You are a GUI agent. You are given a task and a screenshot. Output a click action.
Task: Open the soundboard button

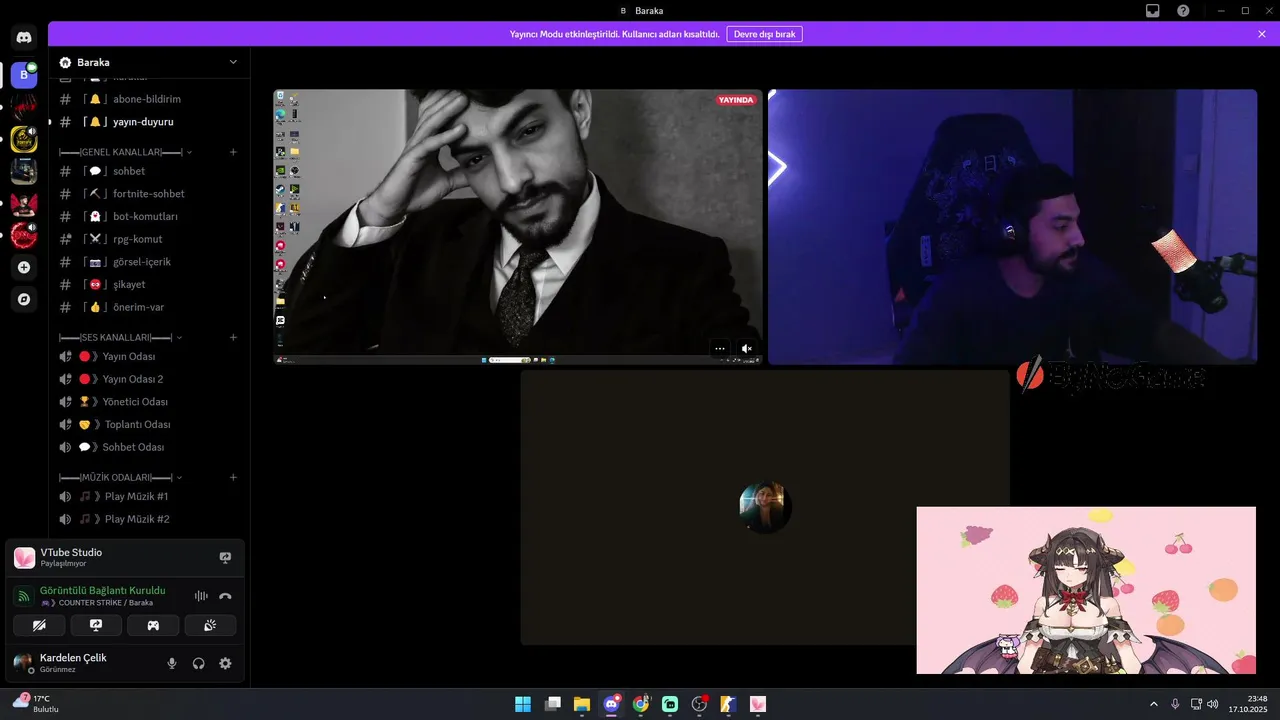point(210,625)
